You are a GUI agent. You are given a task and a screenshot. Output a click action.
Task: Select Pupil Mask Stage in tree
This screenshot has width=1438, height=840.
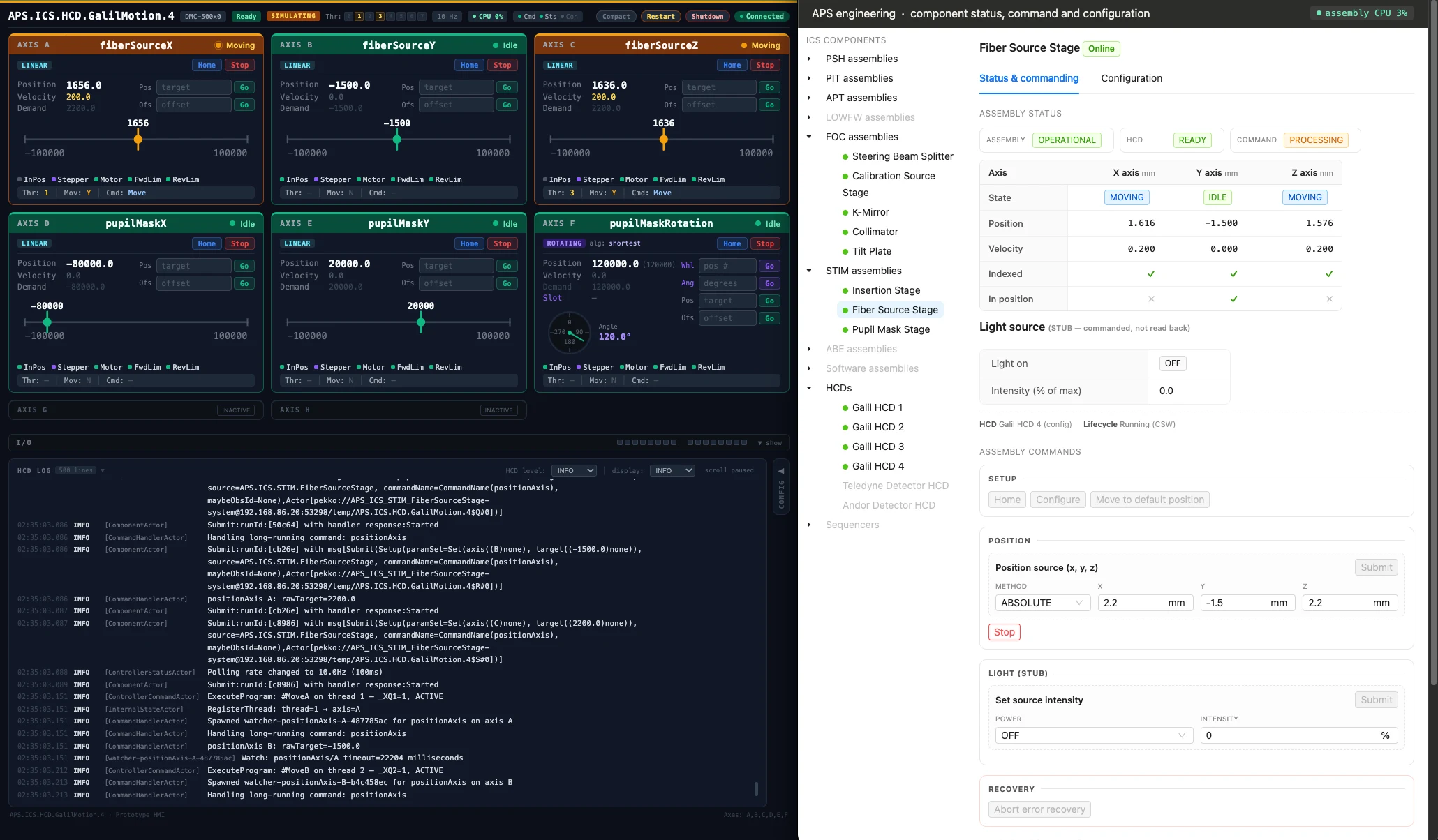pyautogui.click(x=891, y=329)
